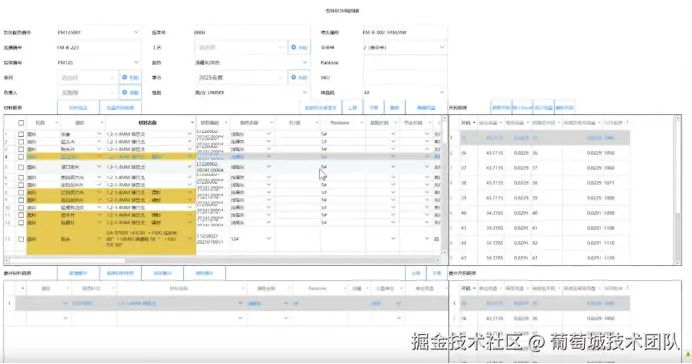This screenshot has height=364, width=692.
Task: Open the color dropdown between 工厂 and season rows
Action: click(305, 62)
